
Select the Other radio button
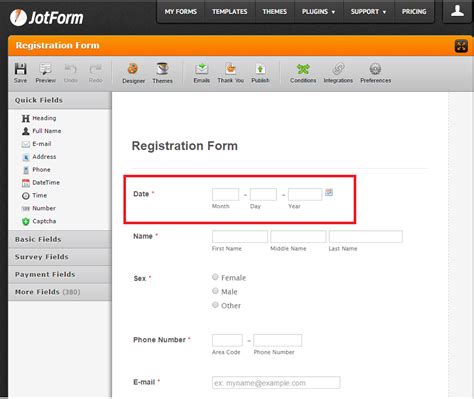coord(215,305)
